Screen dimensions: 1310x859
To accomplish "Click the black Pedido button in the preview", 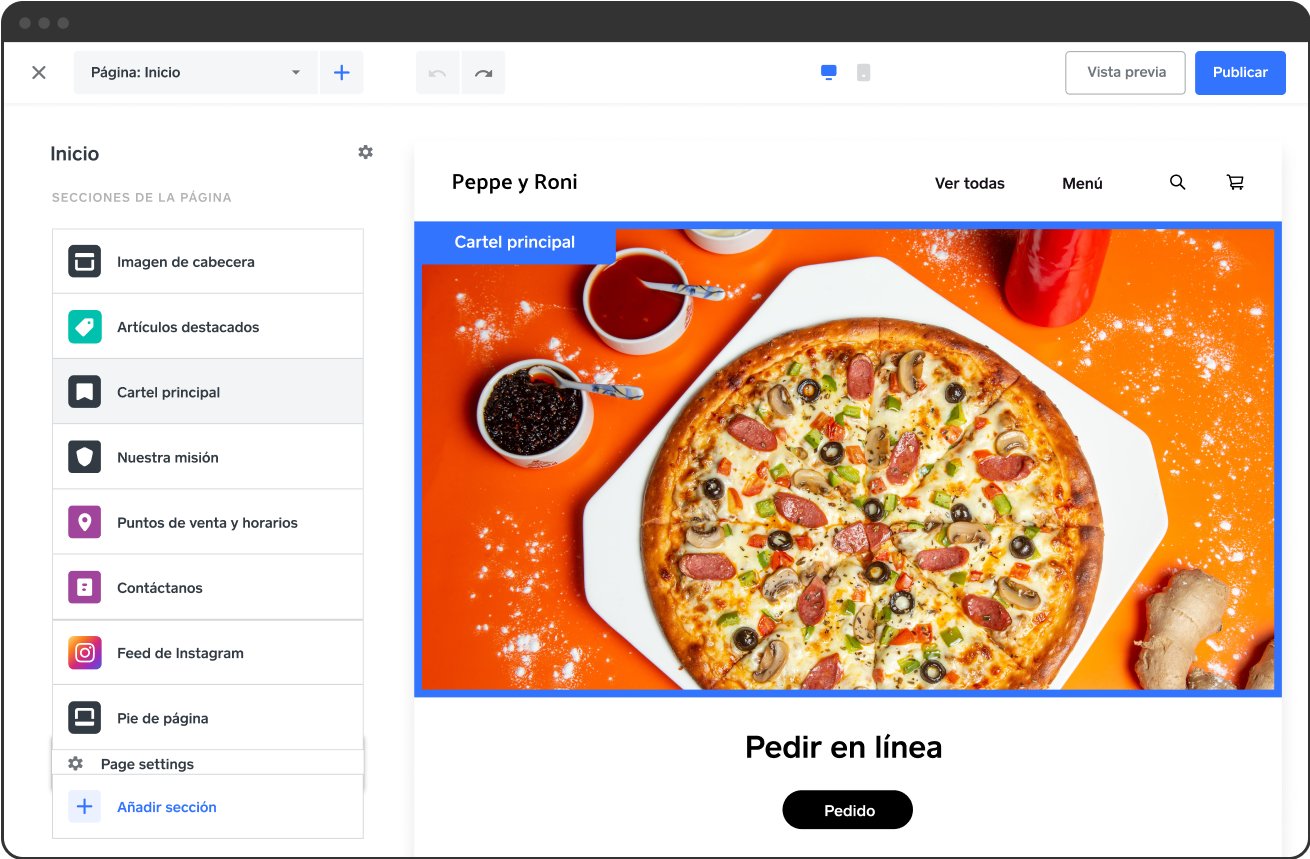I will click(847, 810).
